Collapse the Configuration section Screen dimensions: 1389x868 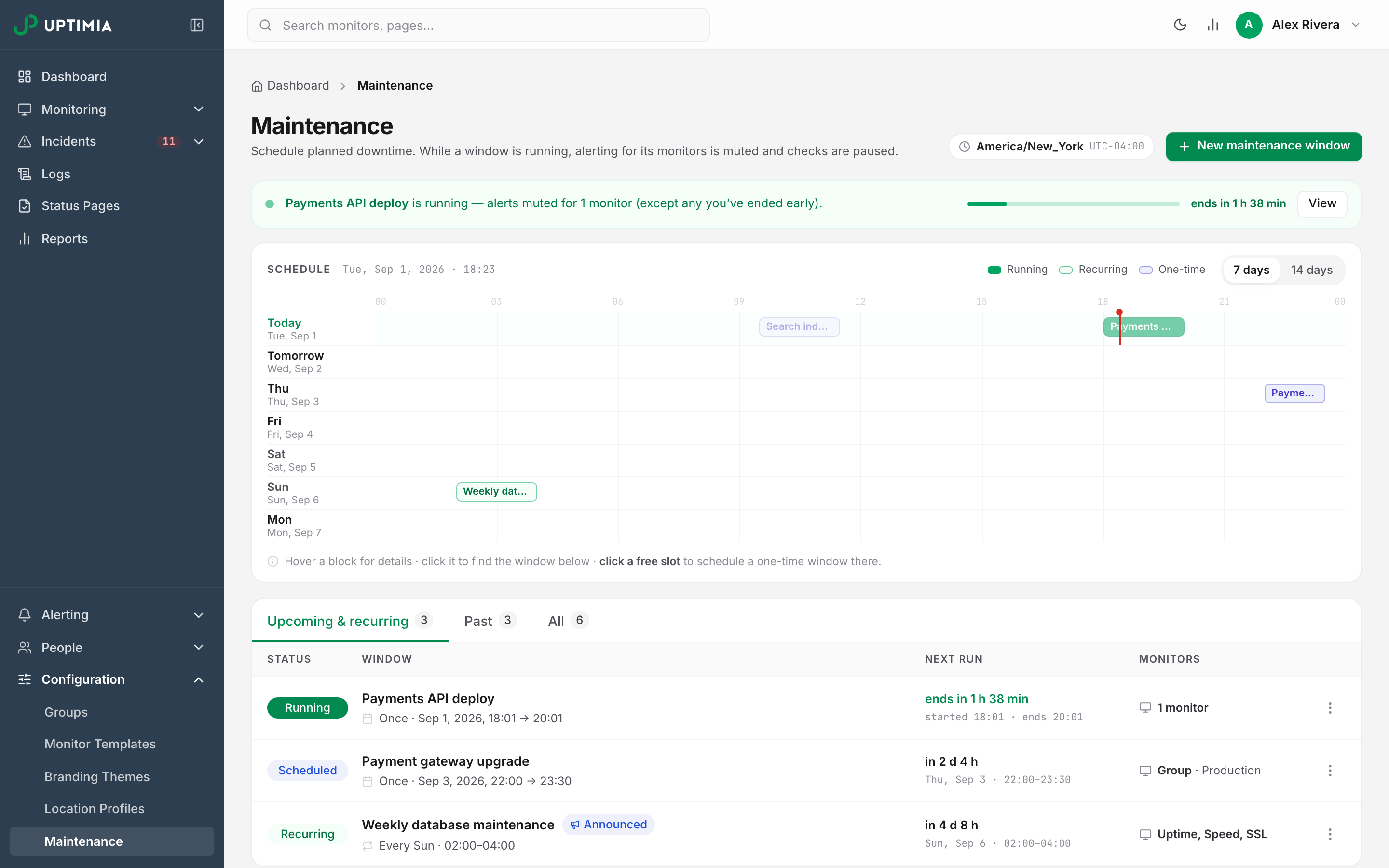199,680
